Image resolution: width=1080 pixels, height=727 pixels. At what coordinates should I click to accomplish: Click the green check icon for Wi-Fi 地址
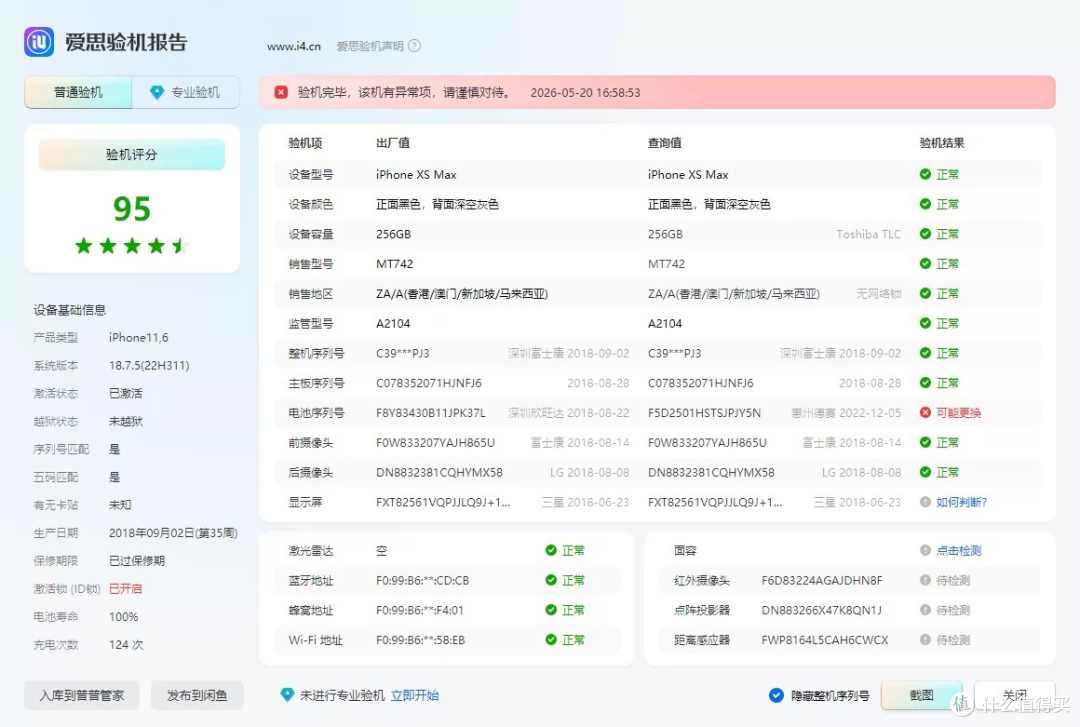coord(550,639)
